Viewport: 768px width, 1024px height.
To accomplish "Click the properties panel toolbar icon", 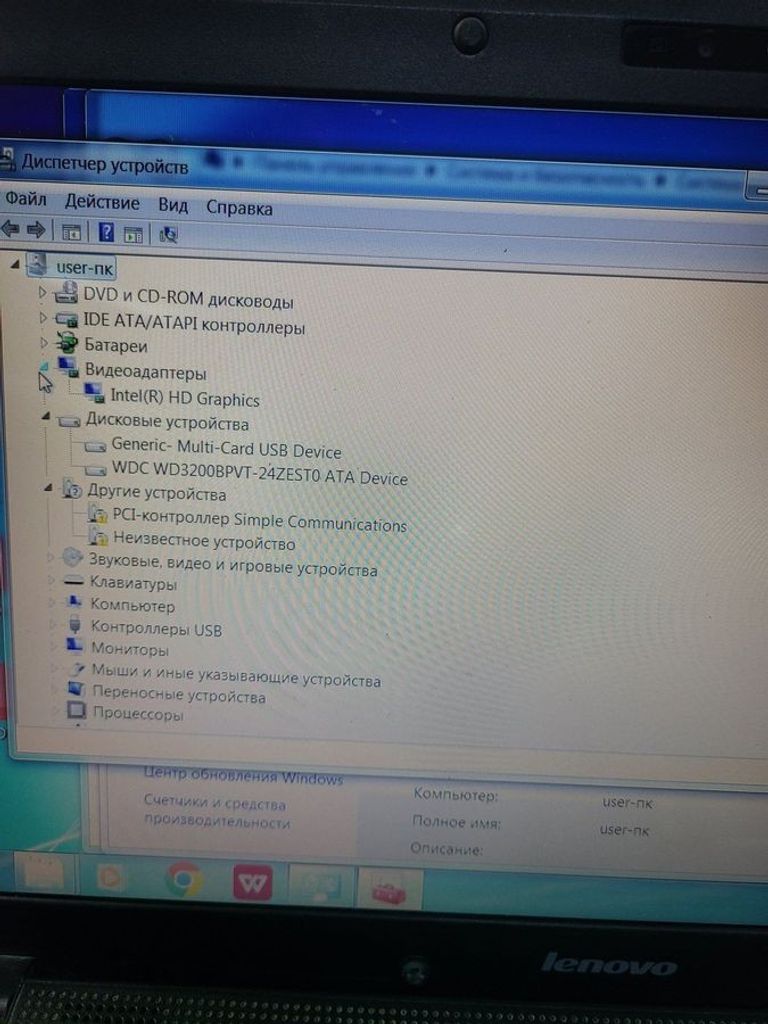I will click(x=133, y=234).
